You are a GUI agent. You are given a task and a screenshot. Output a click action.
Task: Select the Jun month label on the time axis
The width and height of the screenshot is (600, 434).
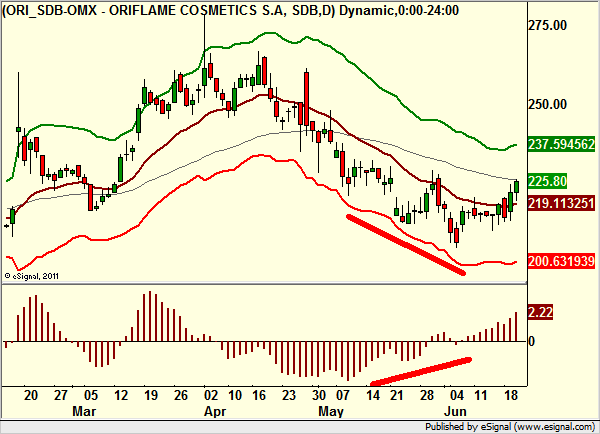pyautogui.click(x=455, y=411)
